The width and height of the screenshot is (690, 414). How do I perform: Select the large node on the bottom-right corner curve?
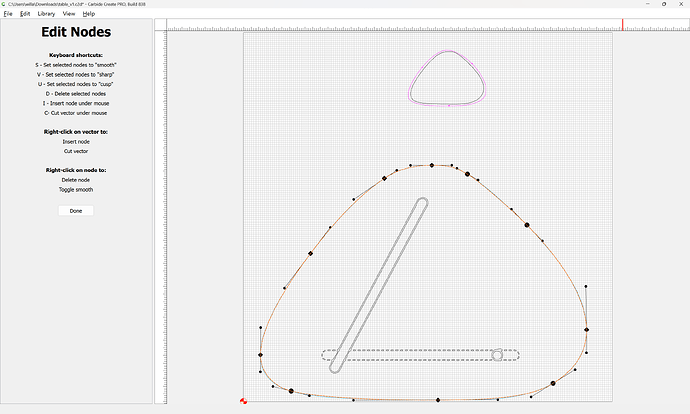pos(553,383)
